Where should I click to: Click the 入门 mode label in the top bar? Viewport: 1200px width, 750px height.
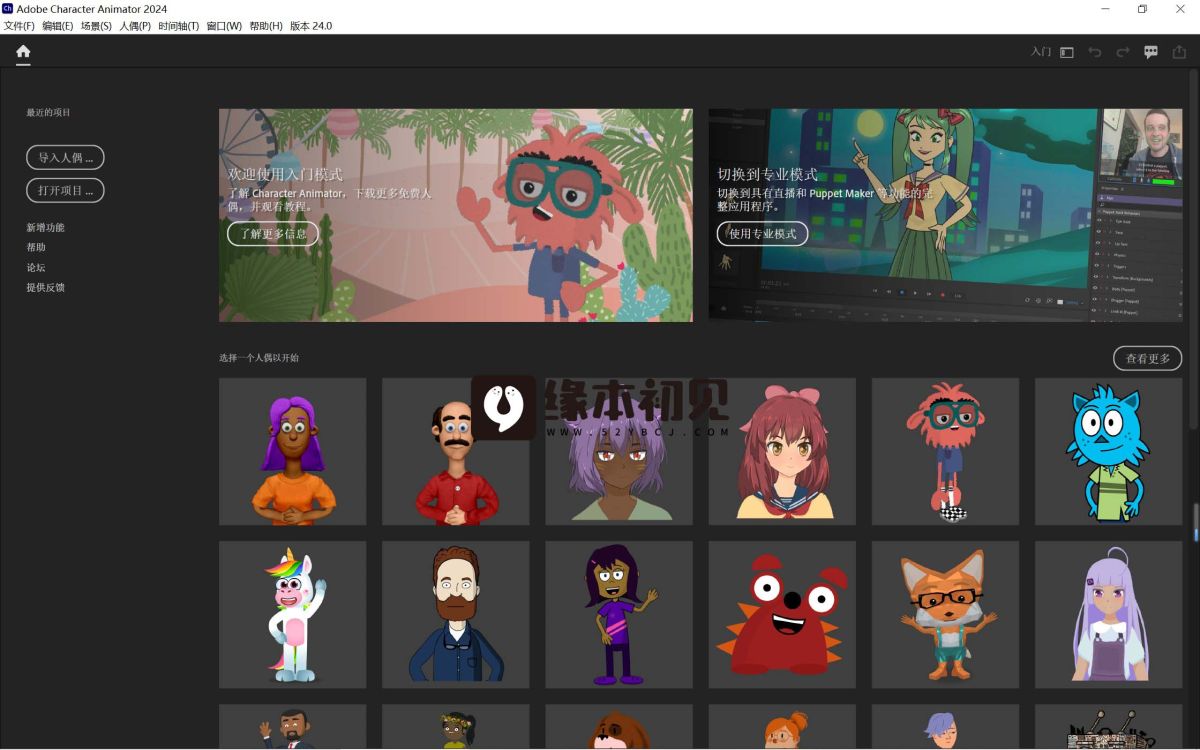[1041, 52]
